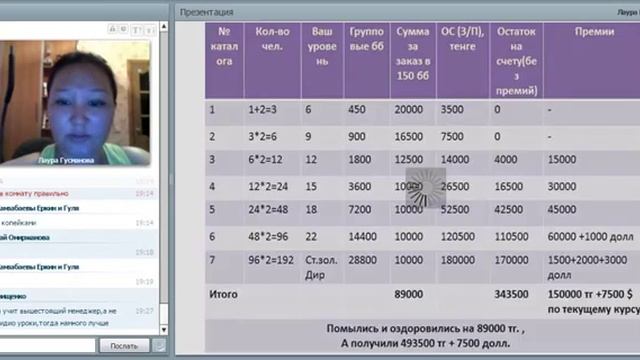Click the level cell Ст.зол. Дир
Screen dimensions: 640x360
click(x=321, y=267)
